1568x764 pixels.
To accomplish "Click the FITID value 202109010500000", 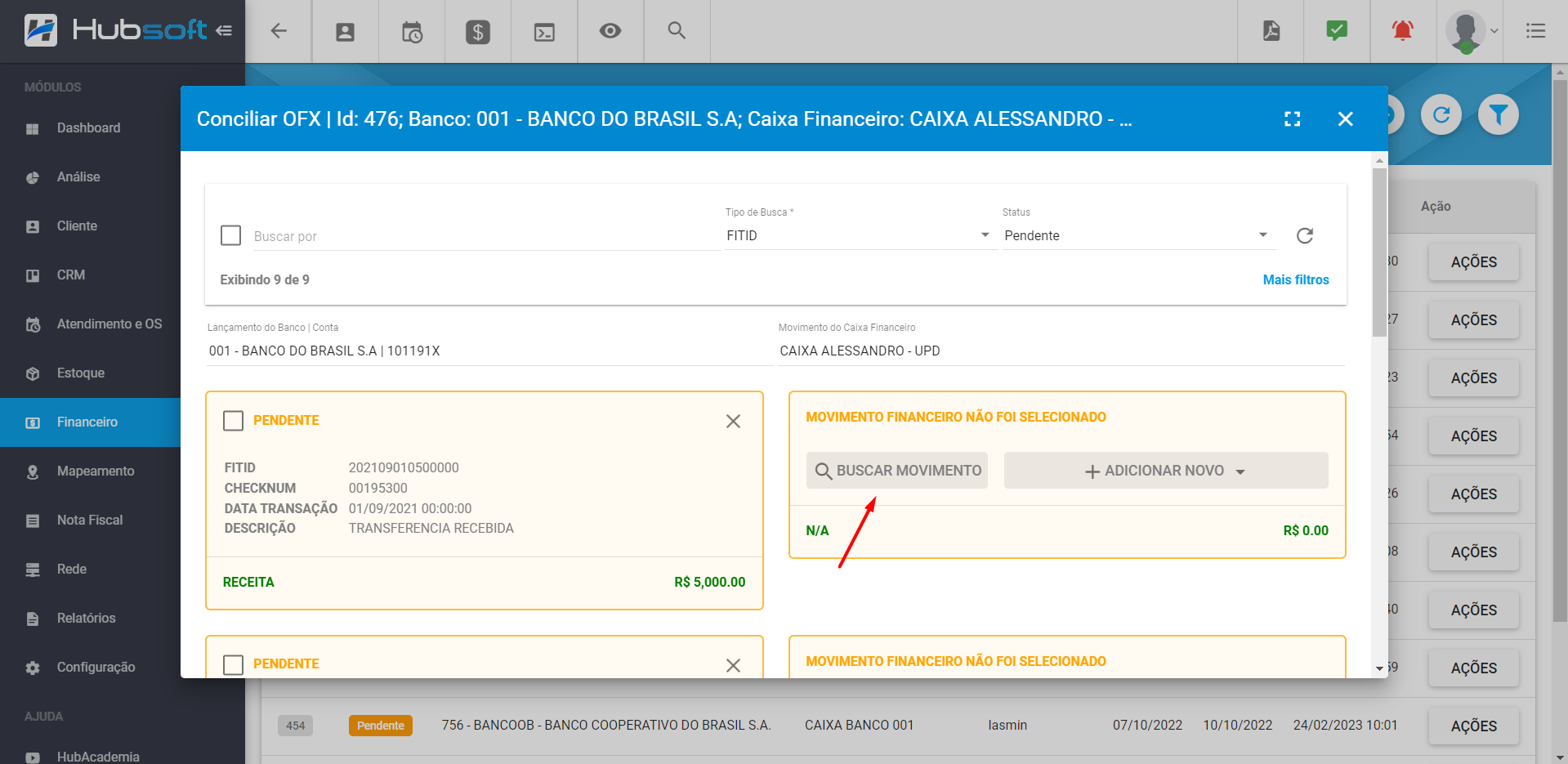I will pos(404,467).
